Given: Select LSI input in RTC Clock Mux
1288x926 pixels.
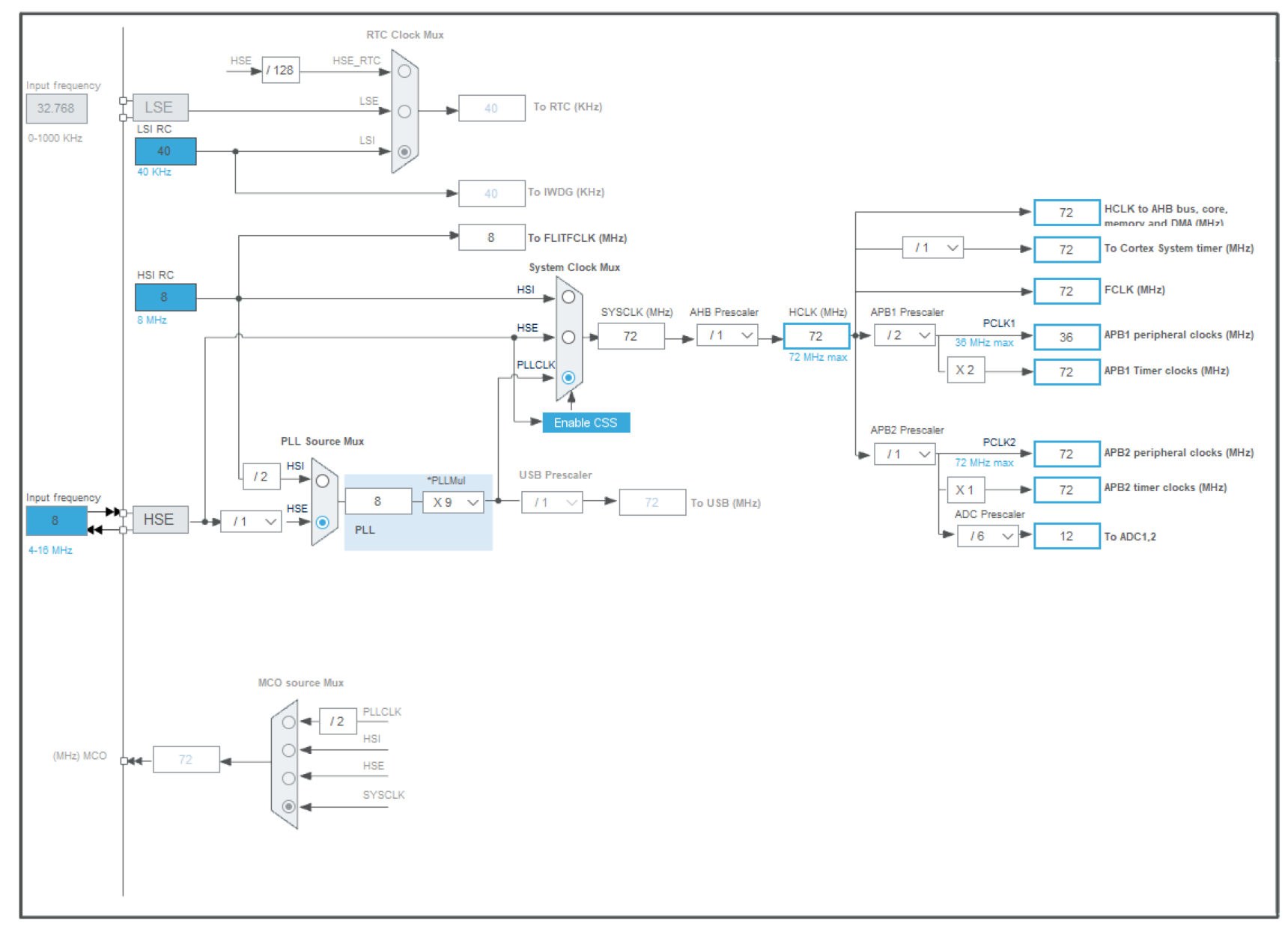Looking at the screenshot, I should [404, 152].
